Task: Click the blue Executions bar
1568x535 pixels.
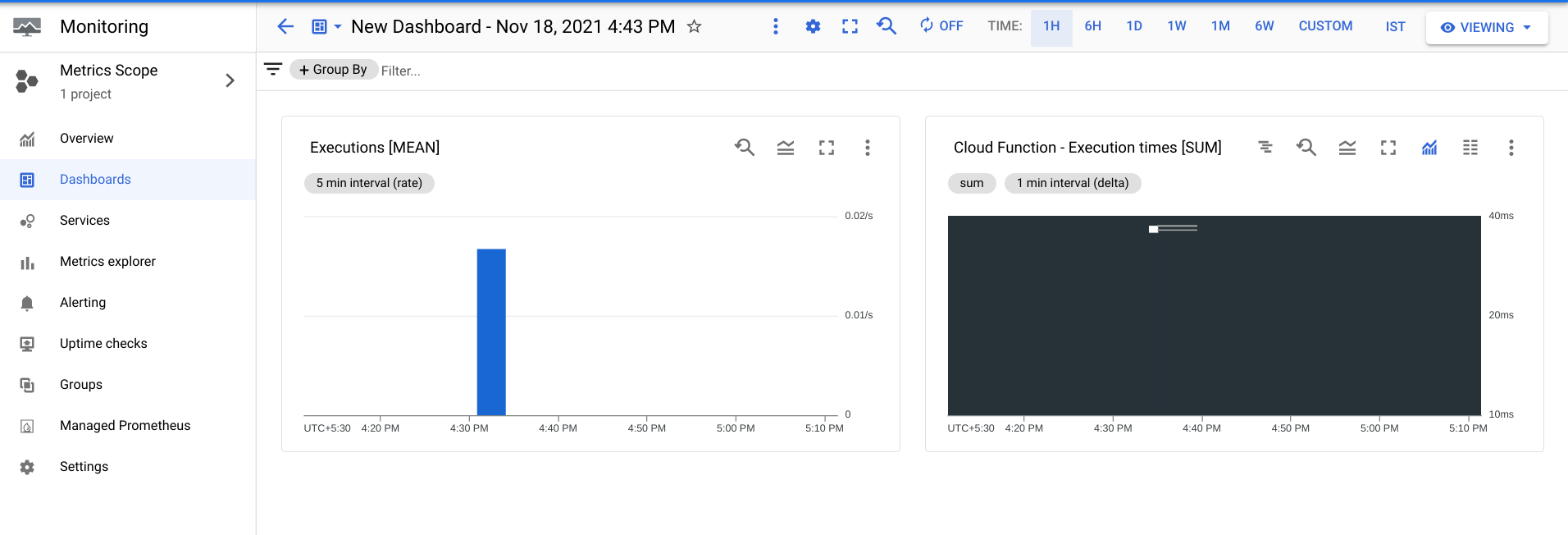Action: [491, 332]
